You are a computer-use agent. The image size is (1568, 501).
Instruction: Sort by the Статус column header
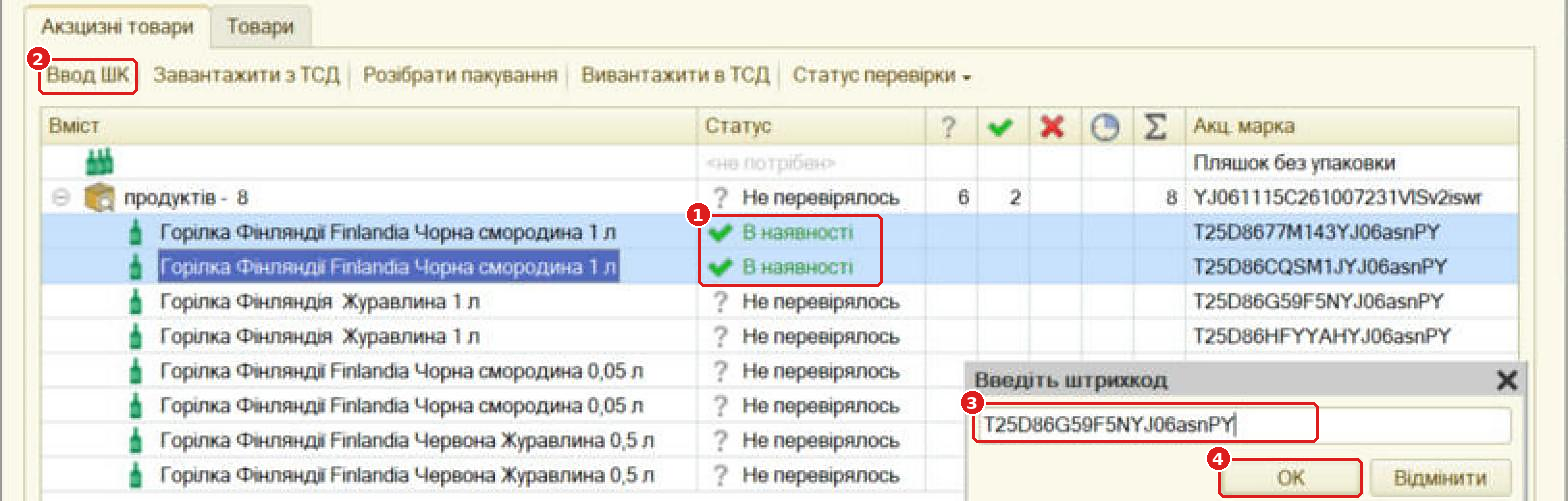[811, 127]
